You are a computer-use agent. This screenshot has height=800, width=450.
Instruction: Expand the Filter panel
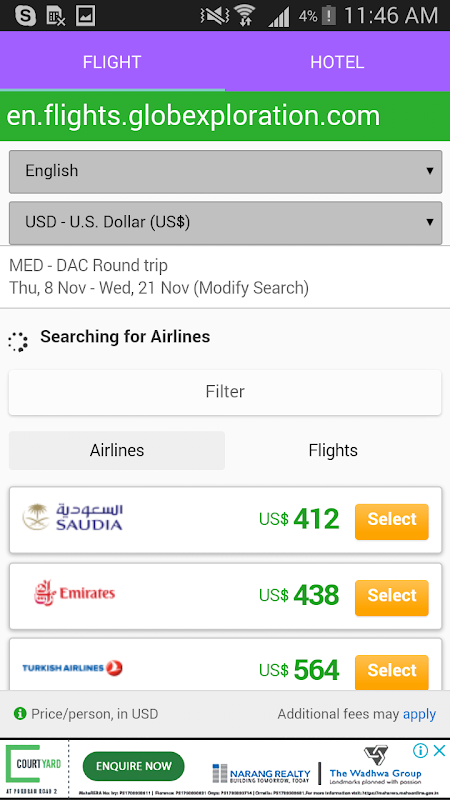[x=225, y=392]
